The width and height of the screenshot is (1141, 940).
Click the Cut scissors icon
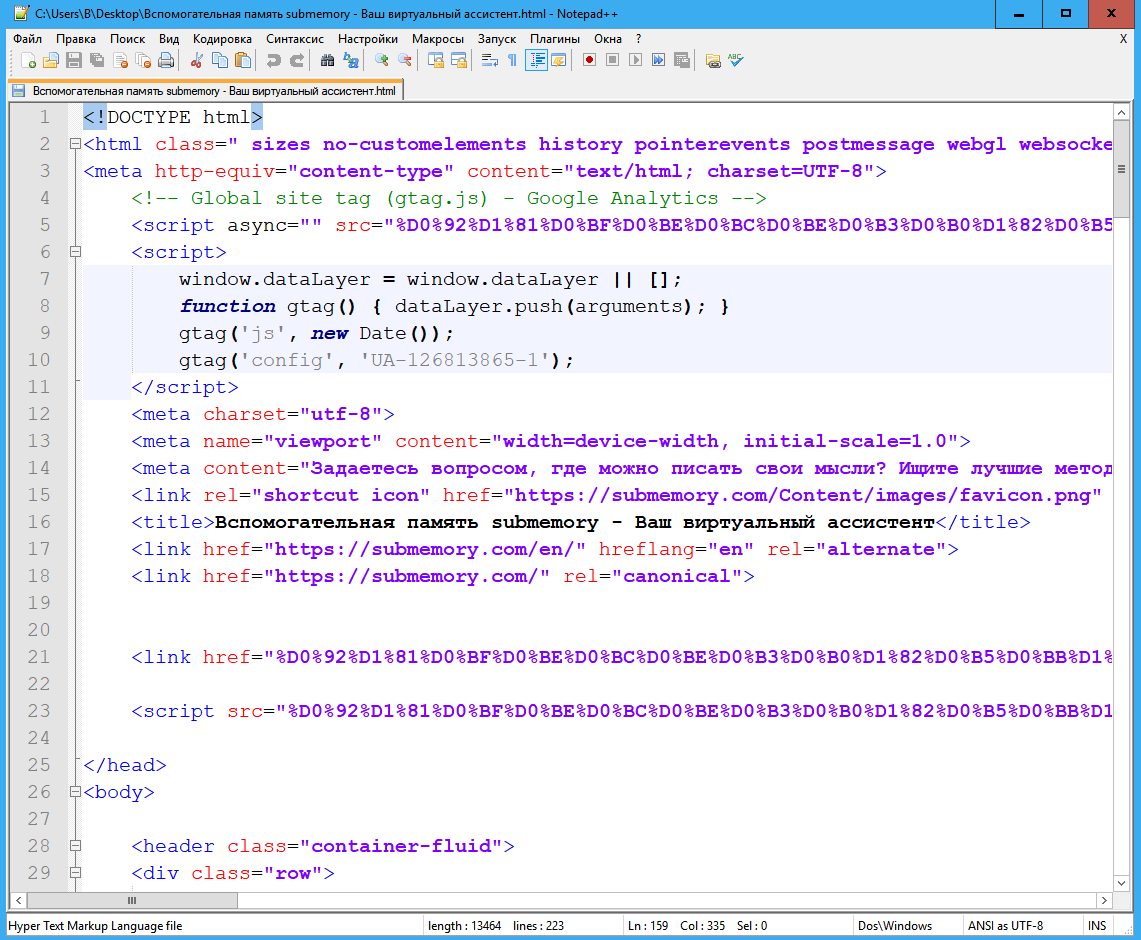(x=197, y=61)
